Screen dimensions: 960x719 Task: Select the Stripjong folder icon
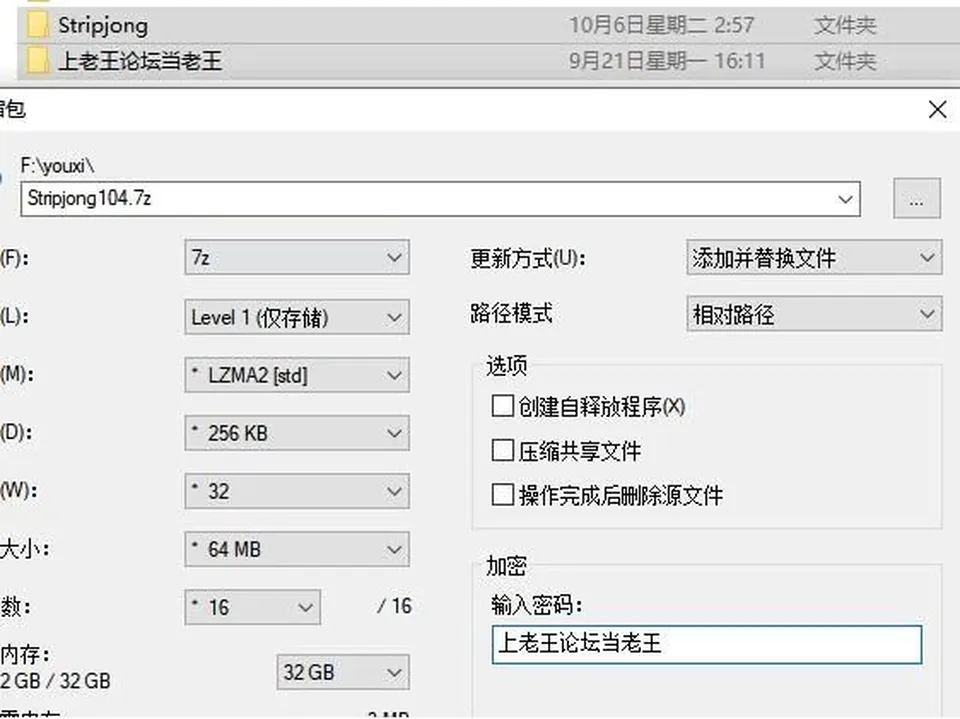click(38, 25)
